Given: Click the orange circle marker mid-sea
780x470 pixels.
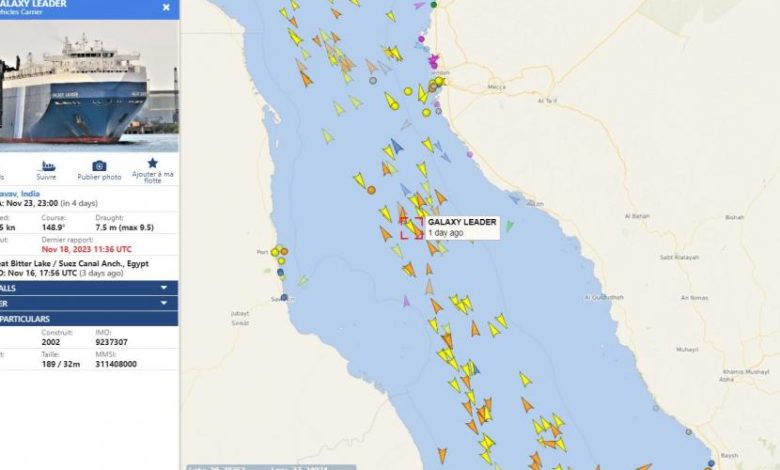Looking at the screenshot, I should point(371,190).
